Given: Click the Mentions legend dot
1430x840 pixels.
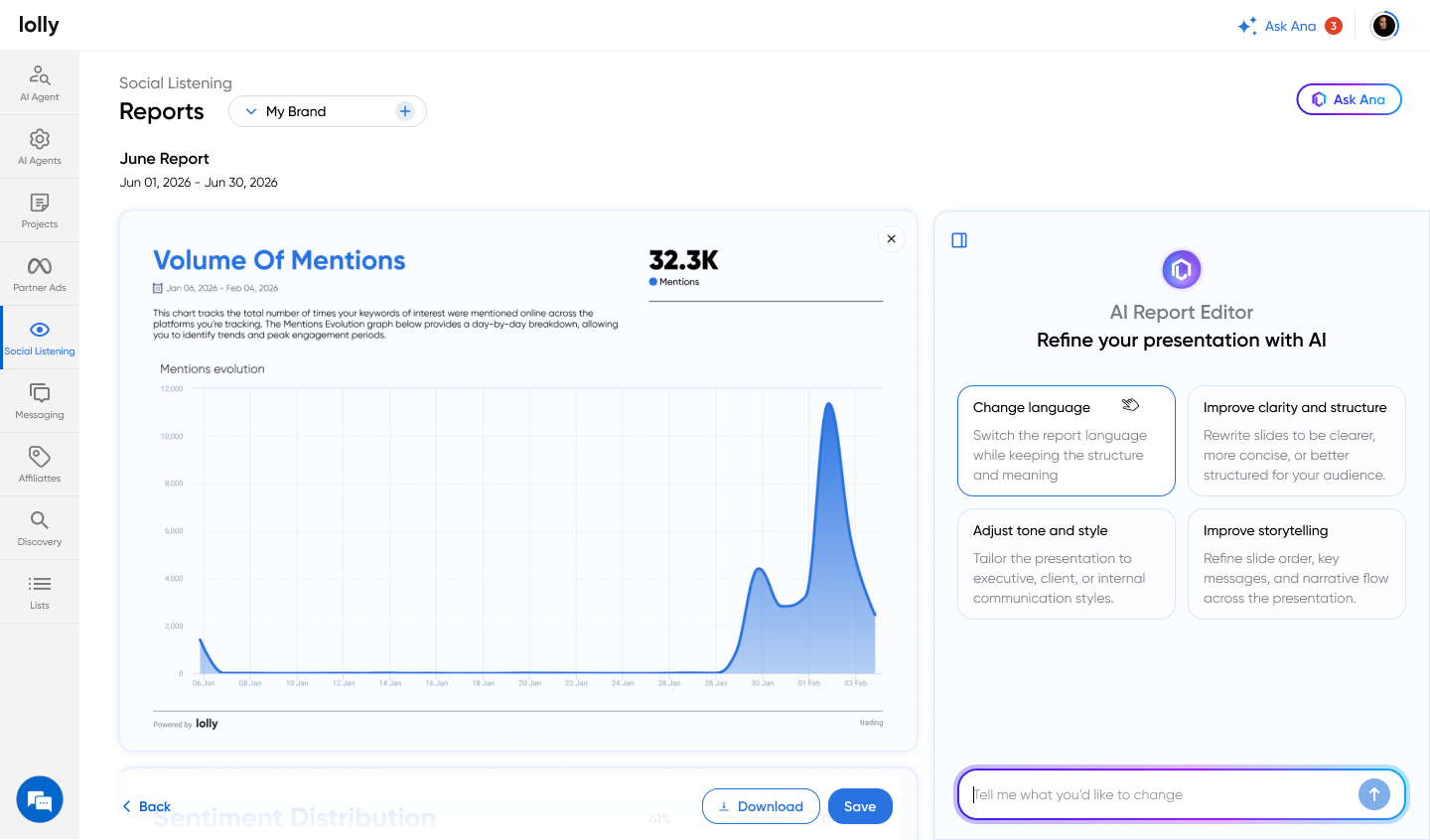Looking at the screenshot, I should click(653, 282).
